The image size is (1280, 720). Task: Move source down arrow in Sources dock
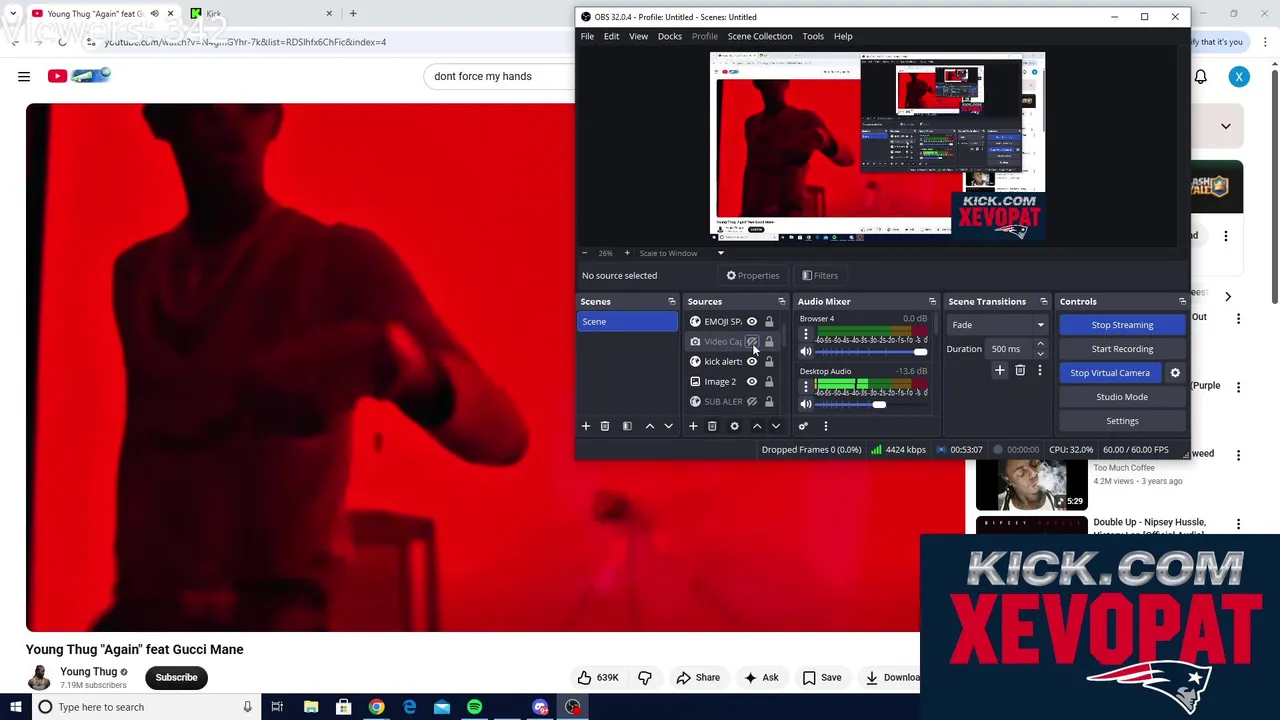(x=775, y=426)
